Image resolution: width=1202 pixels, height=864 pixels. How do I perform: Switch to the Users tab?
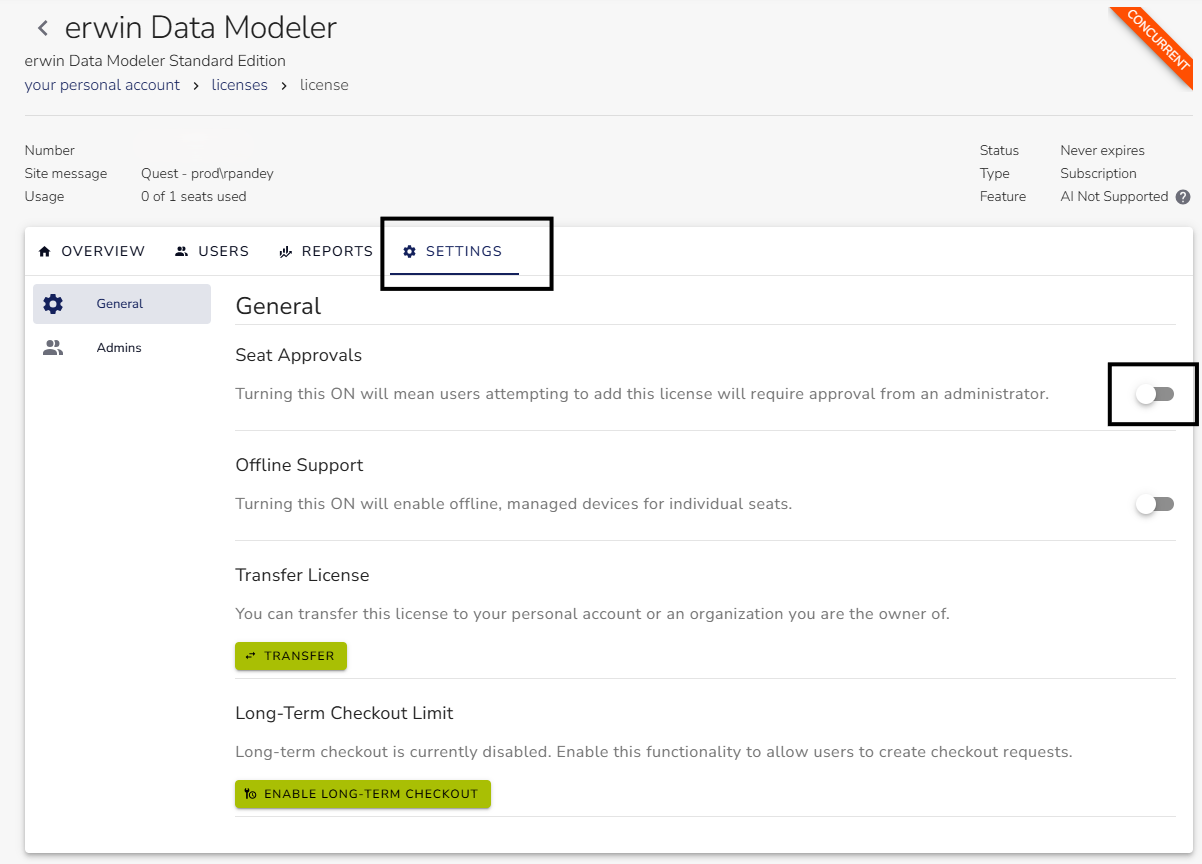coord(212,251)
